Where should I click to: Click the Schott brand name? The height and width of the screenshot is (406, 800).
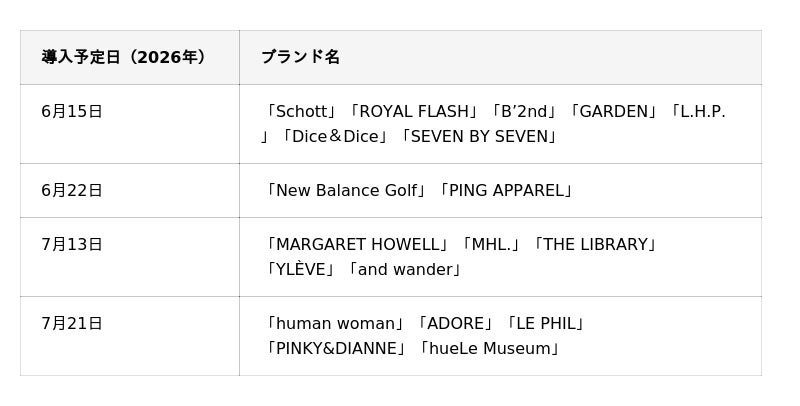(x=302, y=111)
